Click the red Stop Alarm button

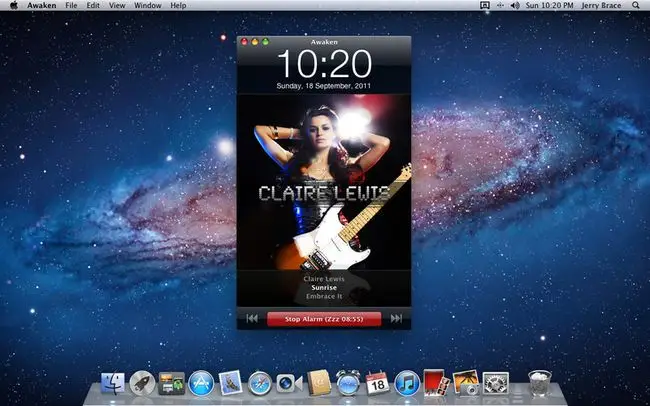(x=324, y=319)
